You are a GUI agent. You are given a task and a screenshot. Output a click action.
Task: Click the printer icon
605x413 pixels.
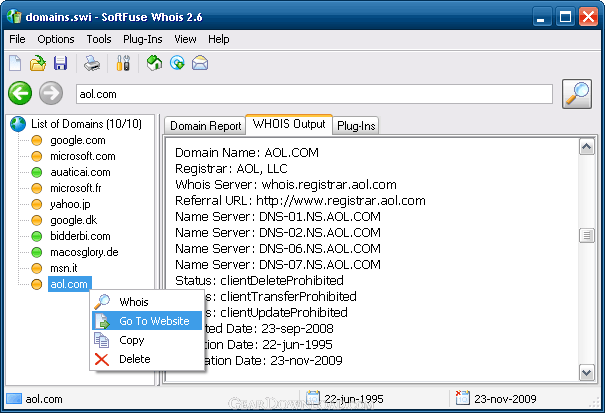(x=92, y=63)
